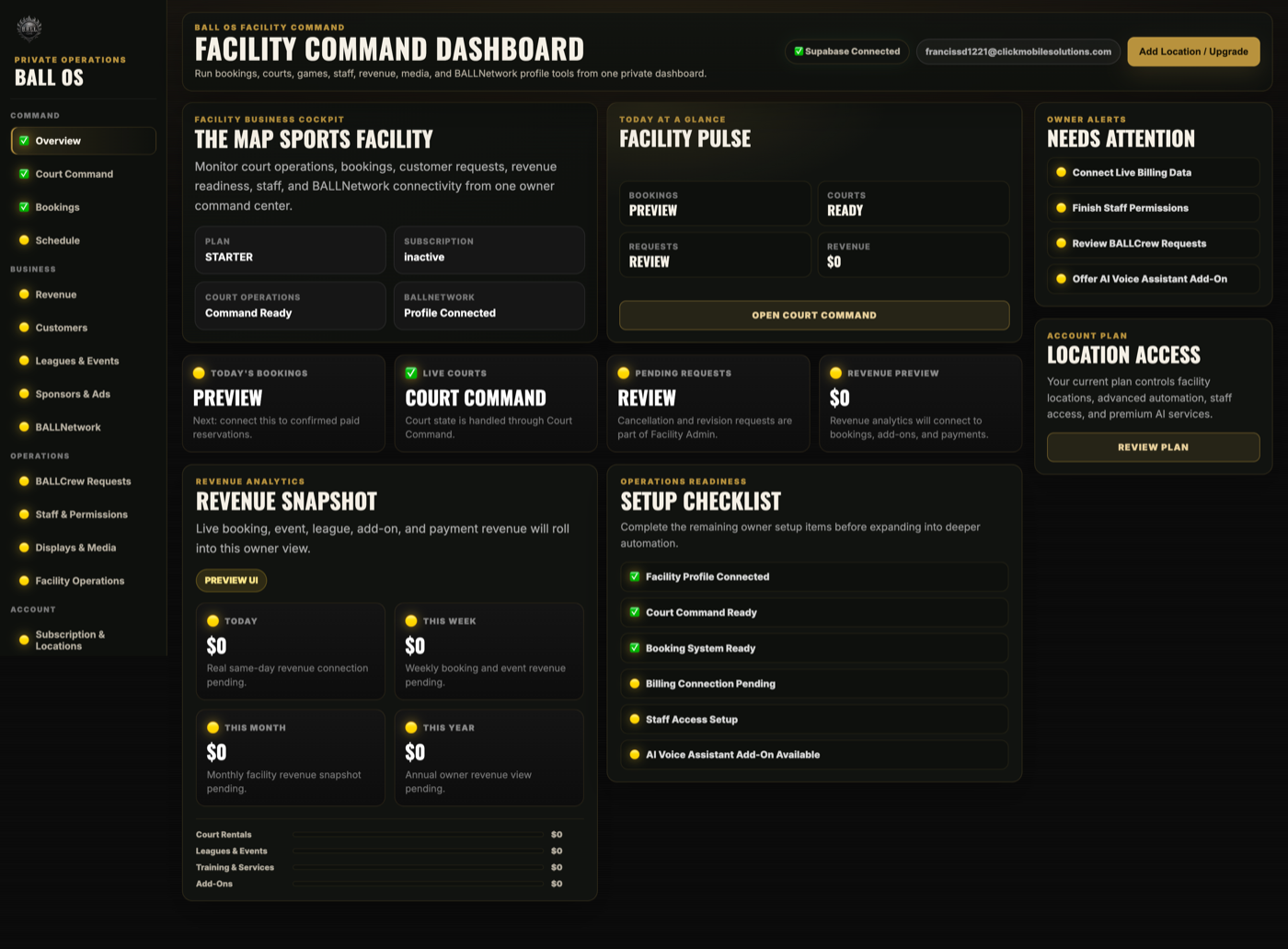
Task: Click the Training & Services revenue bar
Action: click(x=419, y=867)
